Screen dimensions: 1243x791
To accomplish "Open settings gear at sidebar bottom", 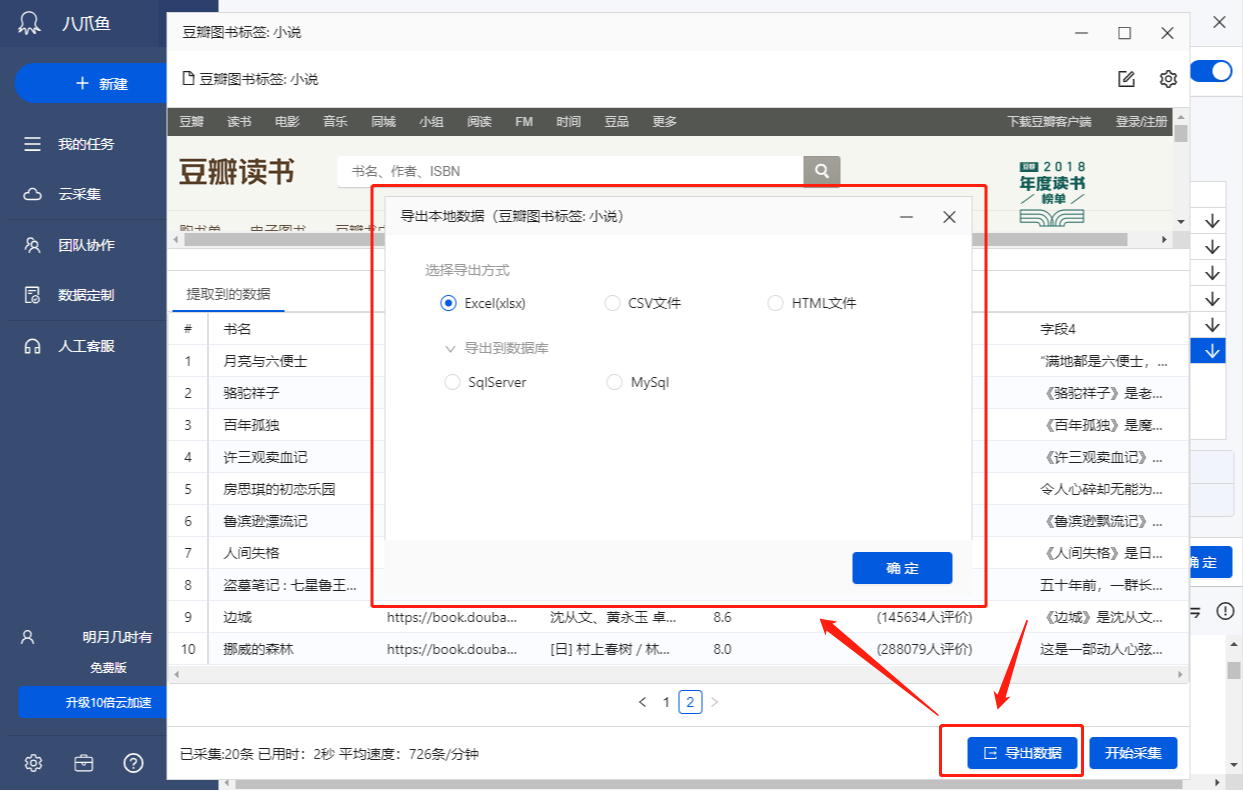I will tap(33, 763).
